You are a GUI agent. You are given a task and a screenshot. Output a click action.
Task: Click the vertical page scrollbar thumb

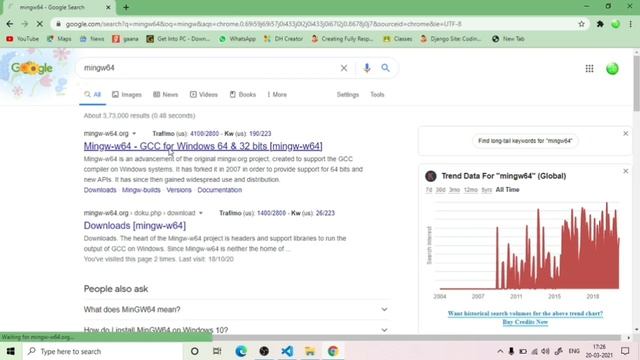[636, 84]
